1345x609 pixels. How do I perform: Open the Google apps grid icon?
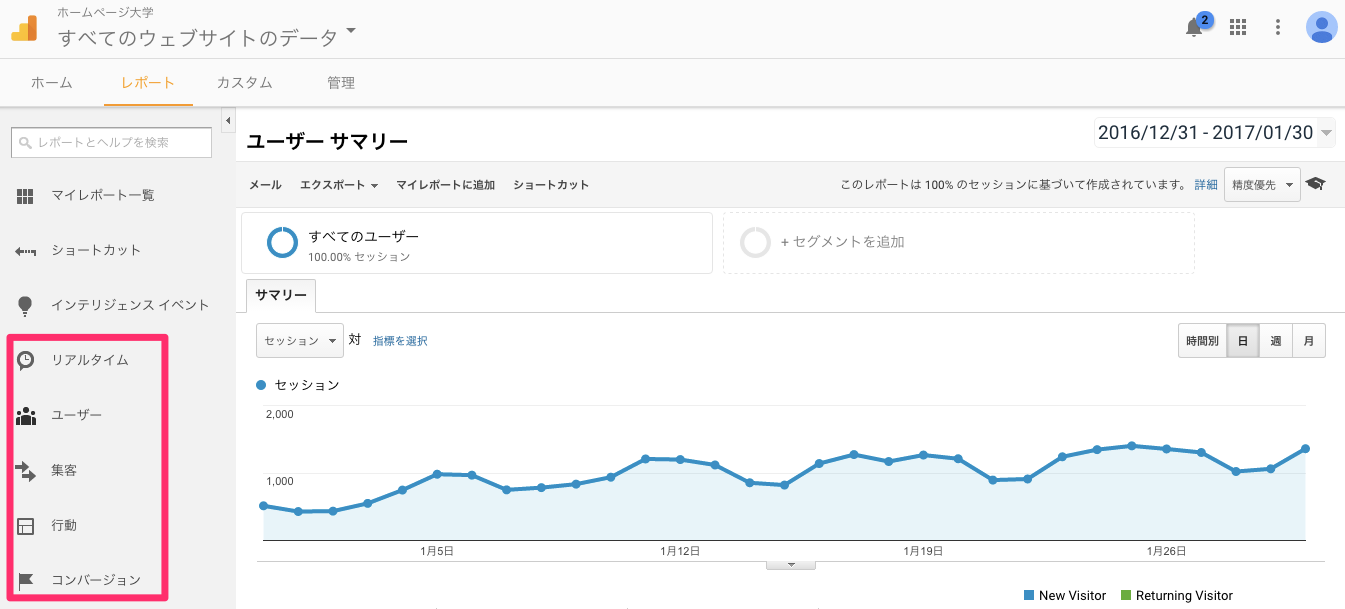(x=1238, y=27)
